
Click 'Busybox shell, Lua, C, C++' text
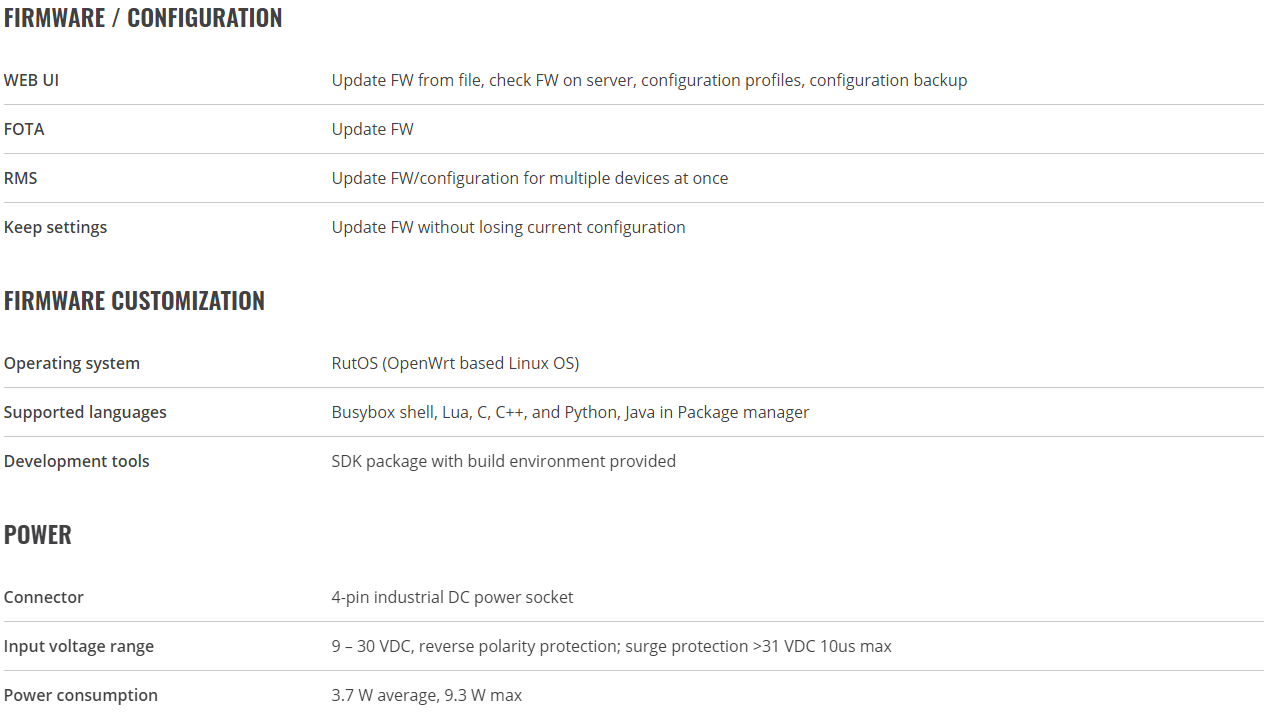click(x=429, y=412)
